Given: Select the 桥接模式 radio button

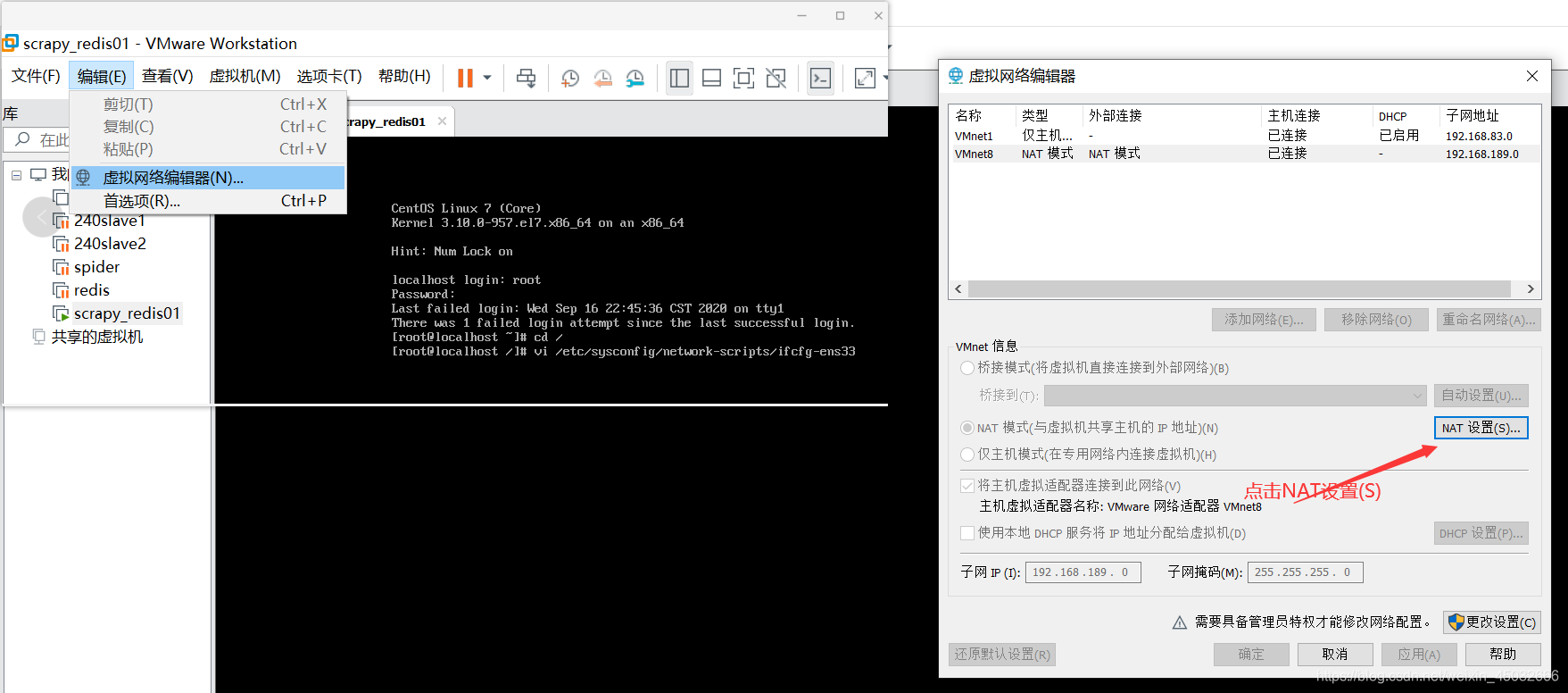Looking at the screenshot, I should click(967, 368).
